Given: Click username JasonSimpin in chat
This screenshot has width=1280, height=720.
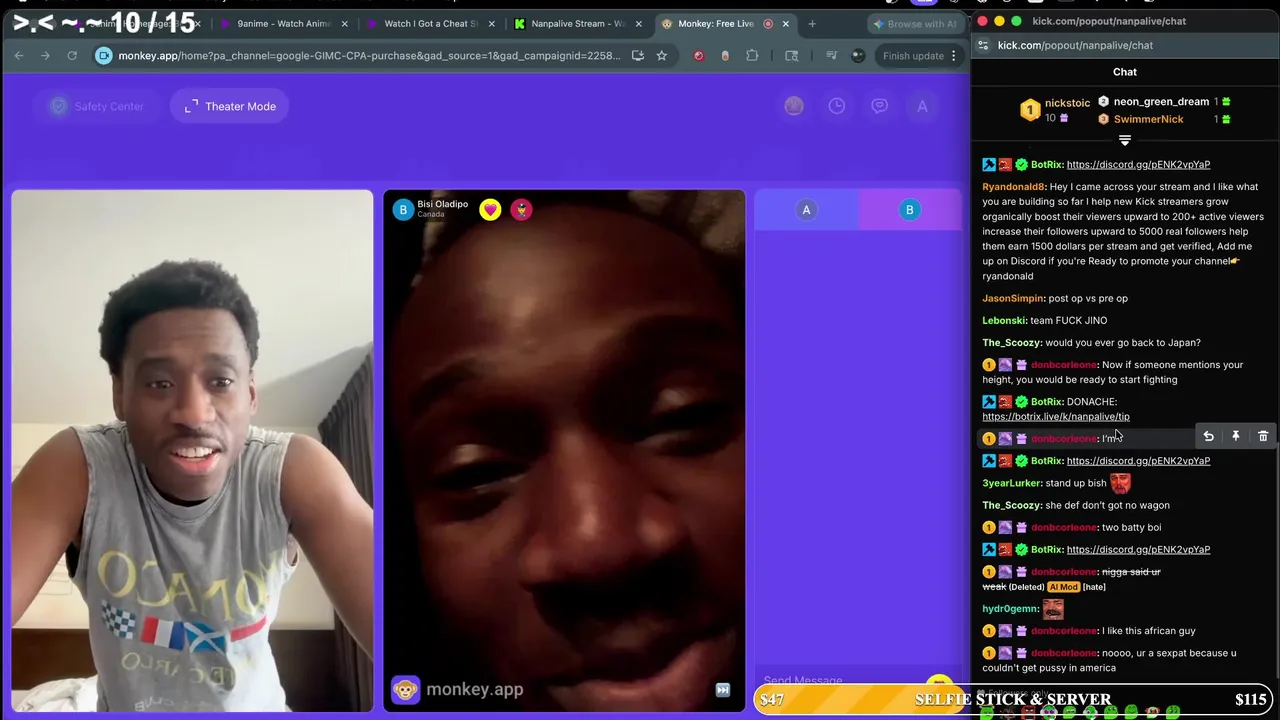Looking at the screenshot, I should click(1013, 298).
